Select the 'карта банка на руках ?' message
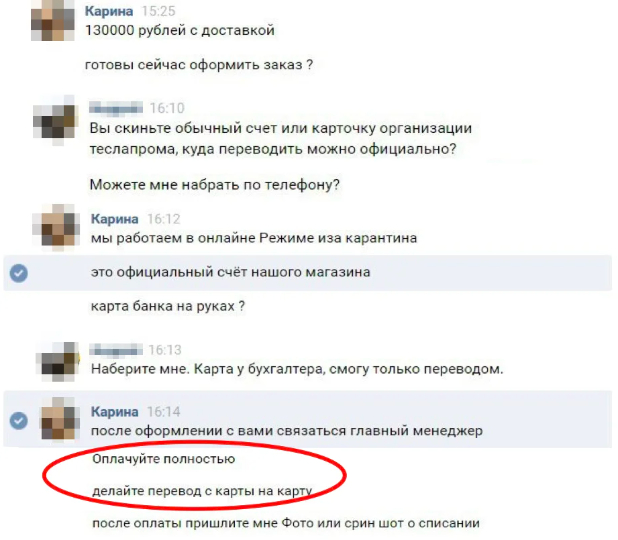 click(168, 306)
